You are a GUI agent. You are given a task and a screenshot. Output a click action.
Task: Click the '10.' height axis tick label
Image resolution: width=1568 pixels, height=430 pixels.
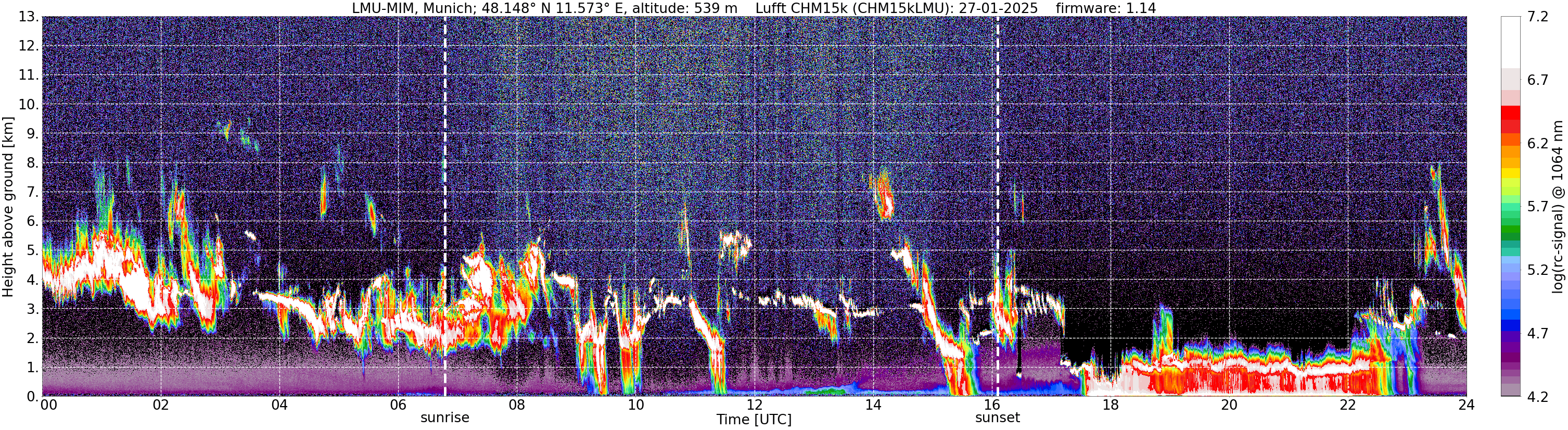[28, 105]
